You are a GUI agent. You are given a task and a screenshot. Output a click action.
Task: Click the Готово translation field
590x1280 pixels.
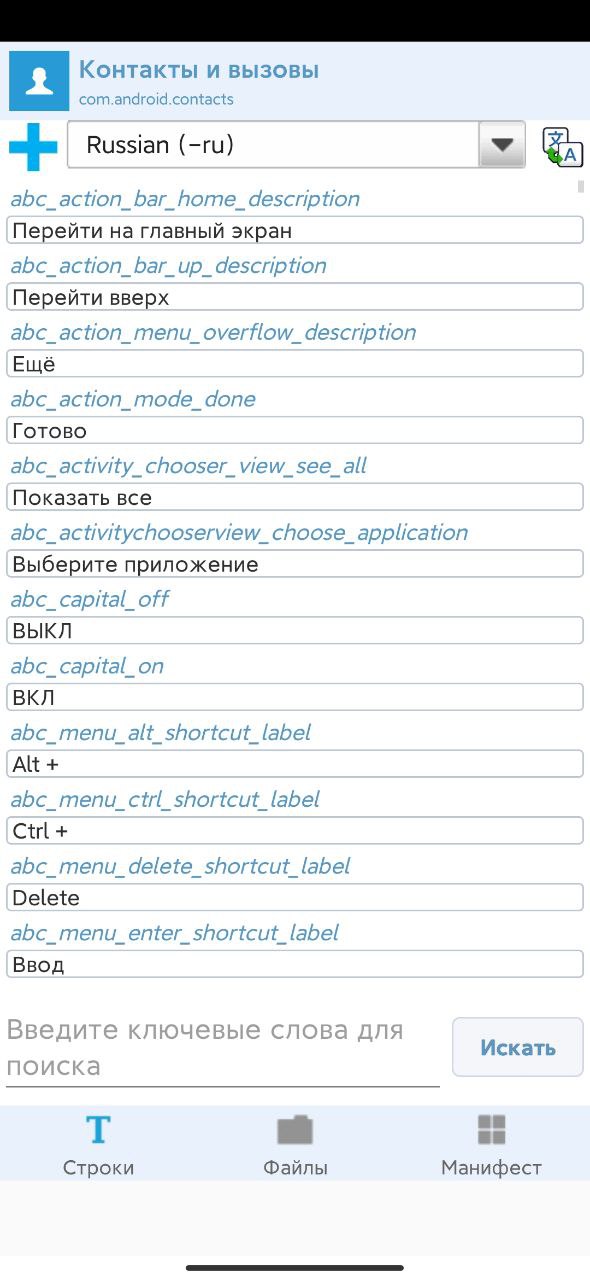(x=295, y=431)
